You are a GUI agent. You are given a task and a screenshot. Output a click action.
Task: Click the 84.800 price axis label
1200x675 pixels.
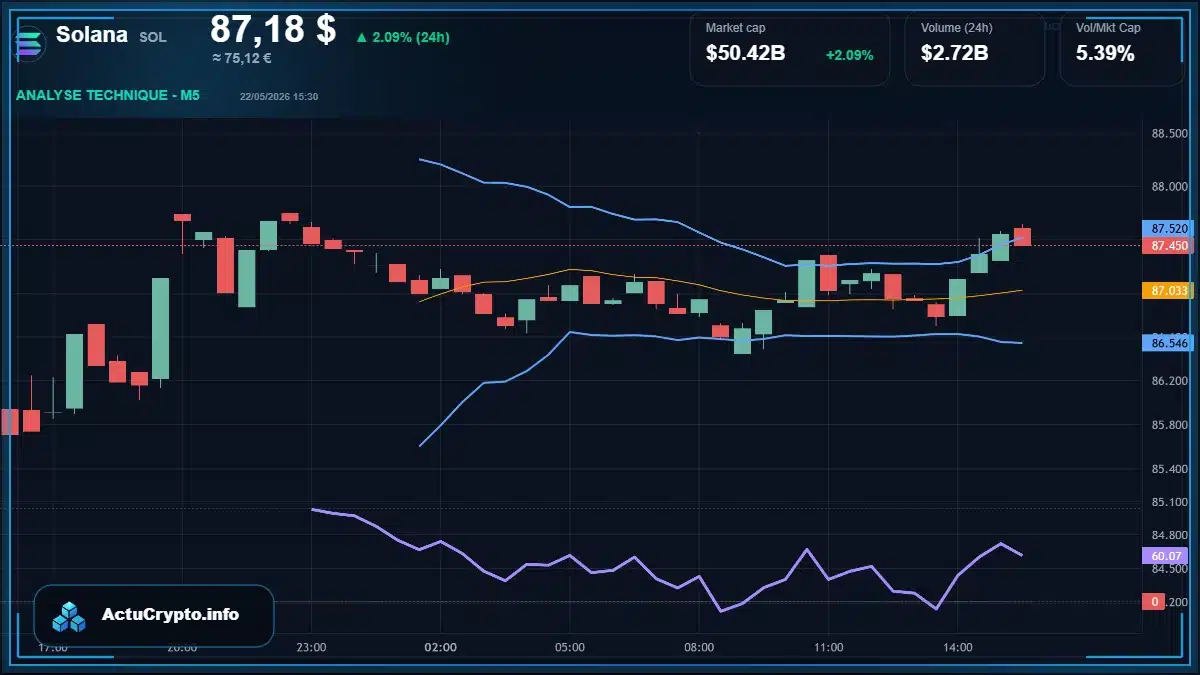click(1169, 535)
